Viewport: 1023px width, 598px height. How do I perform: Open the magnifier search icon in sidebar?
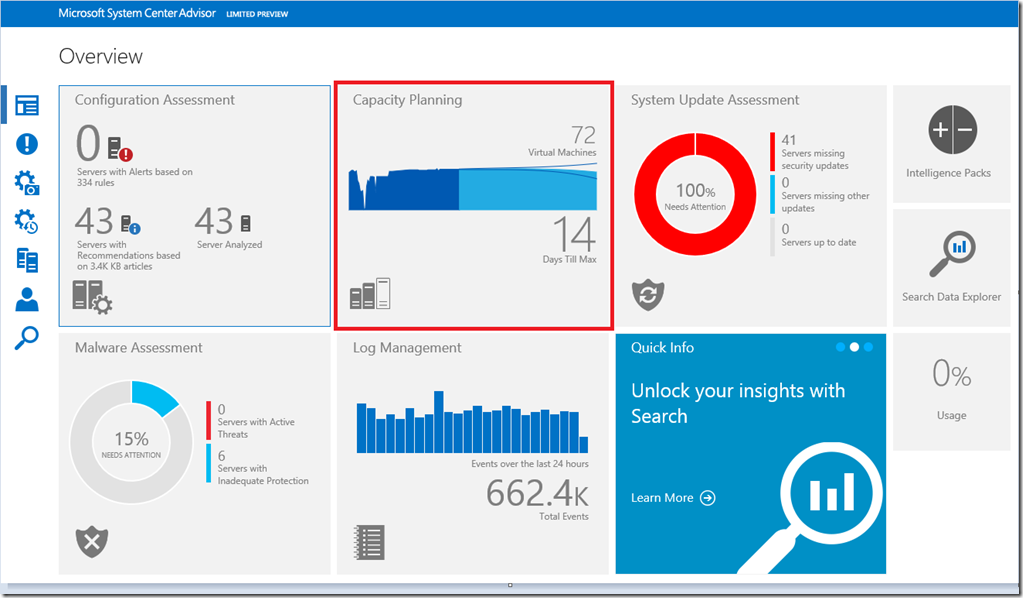[27, 337]
